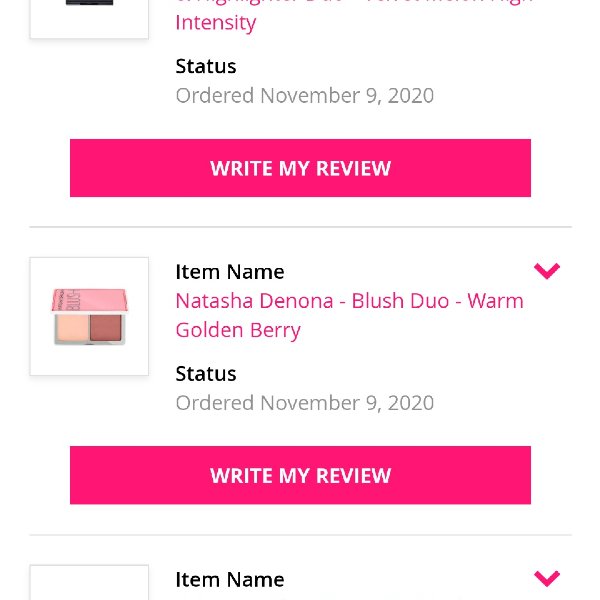Screen dimensions: 600x600
Task: Click the partially visible top product thumbnail
Action: pyautogui.click(x=89, y=18)
